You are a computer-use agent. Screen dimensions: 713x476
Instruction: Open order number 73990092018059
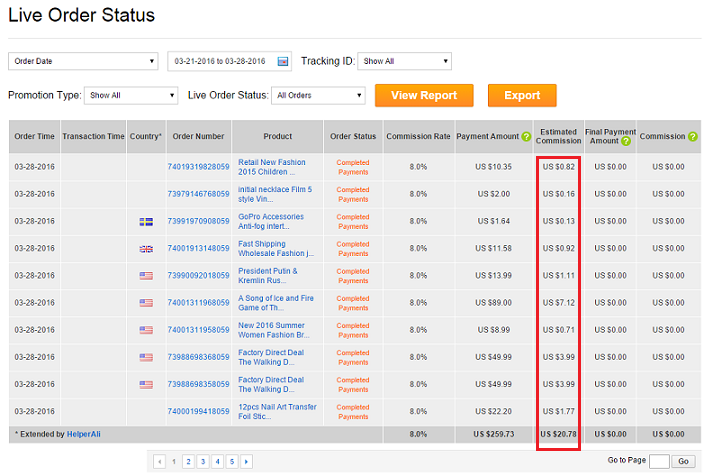(198, 276)
